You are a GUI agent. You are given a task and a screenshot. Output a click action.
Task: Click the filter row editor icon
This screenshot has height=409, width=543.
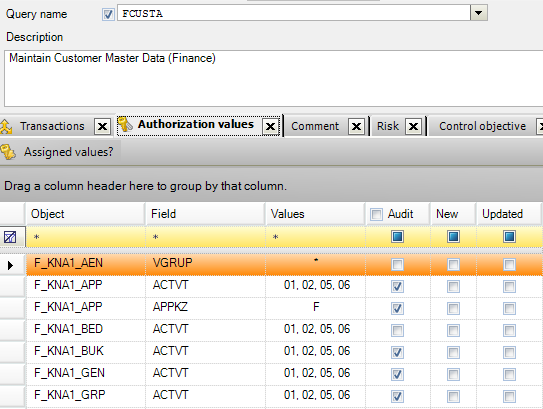[10, 237]
